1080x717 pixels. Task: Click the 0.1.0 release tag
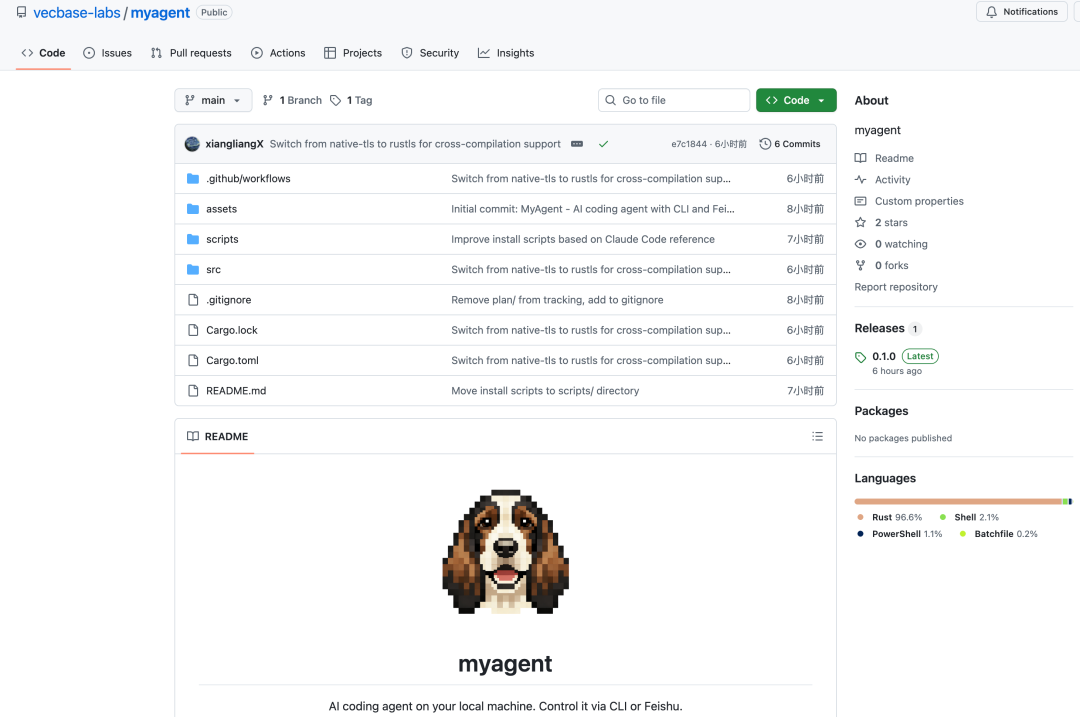coord(883,356)
